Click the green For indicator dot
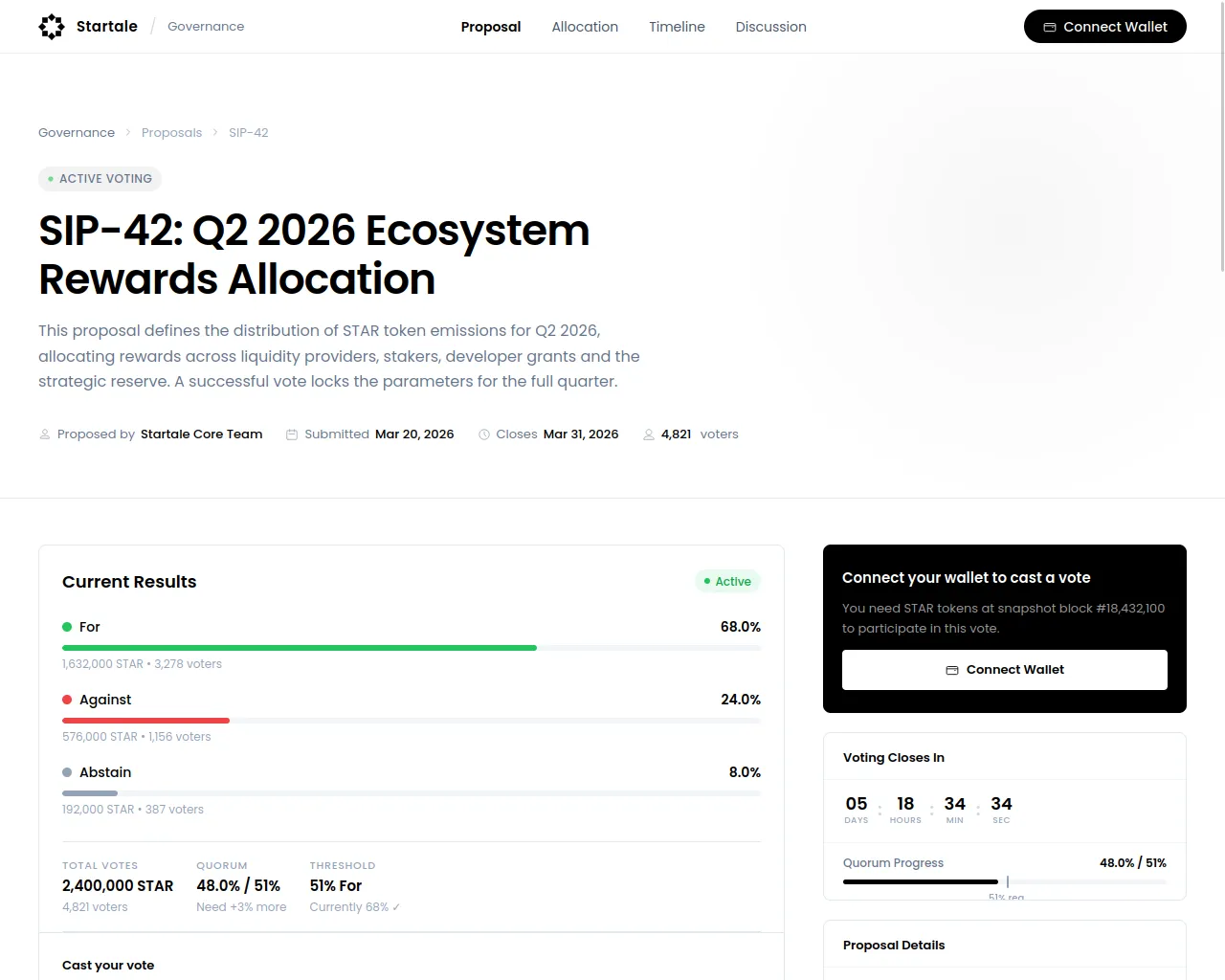1225x980 pixels. tap(67, 627)
